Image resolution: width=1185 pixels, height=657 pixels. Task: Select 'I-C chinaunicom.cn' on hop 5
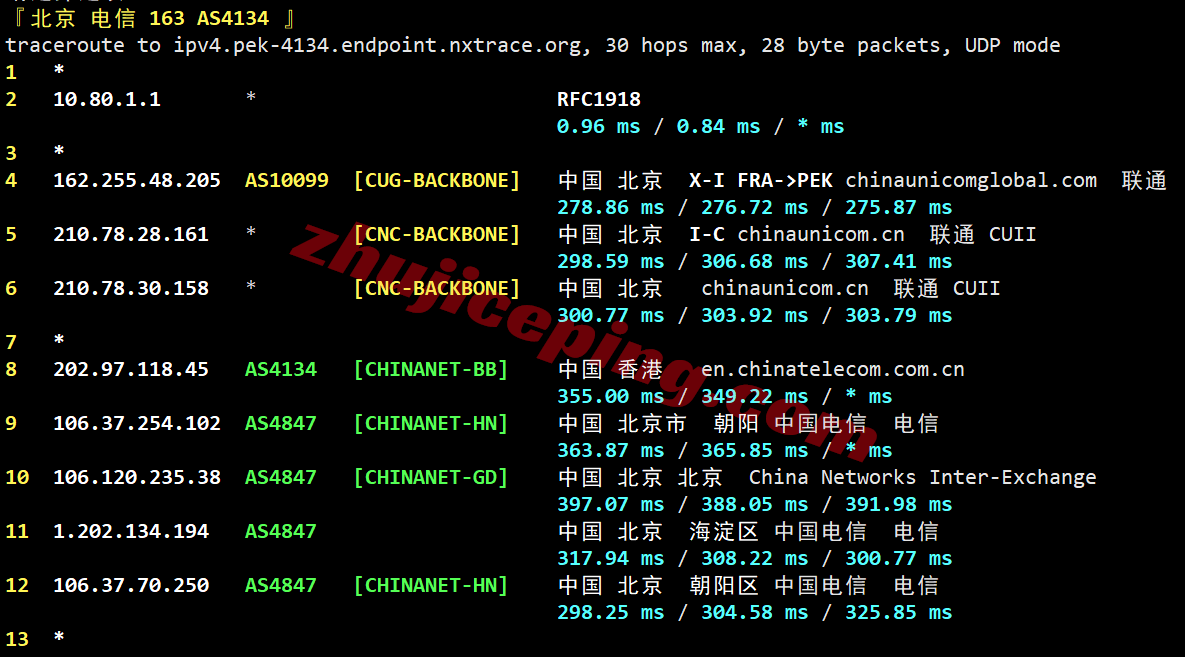[x=797, y=235]
